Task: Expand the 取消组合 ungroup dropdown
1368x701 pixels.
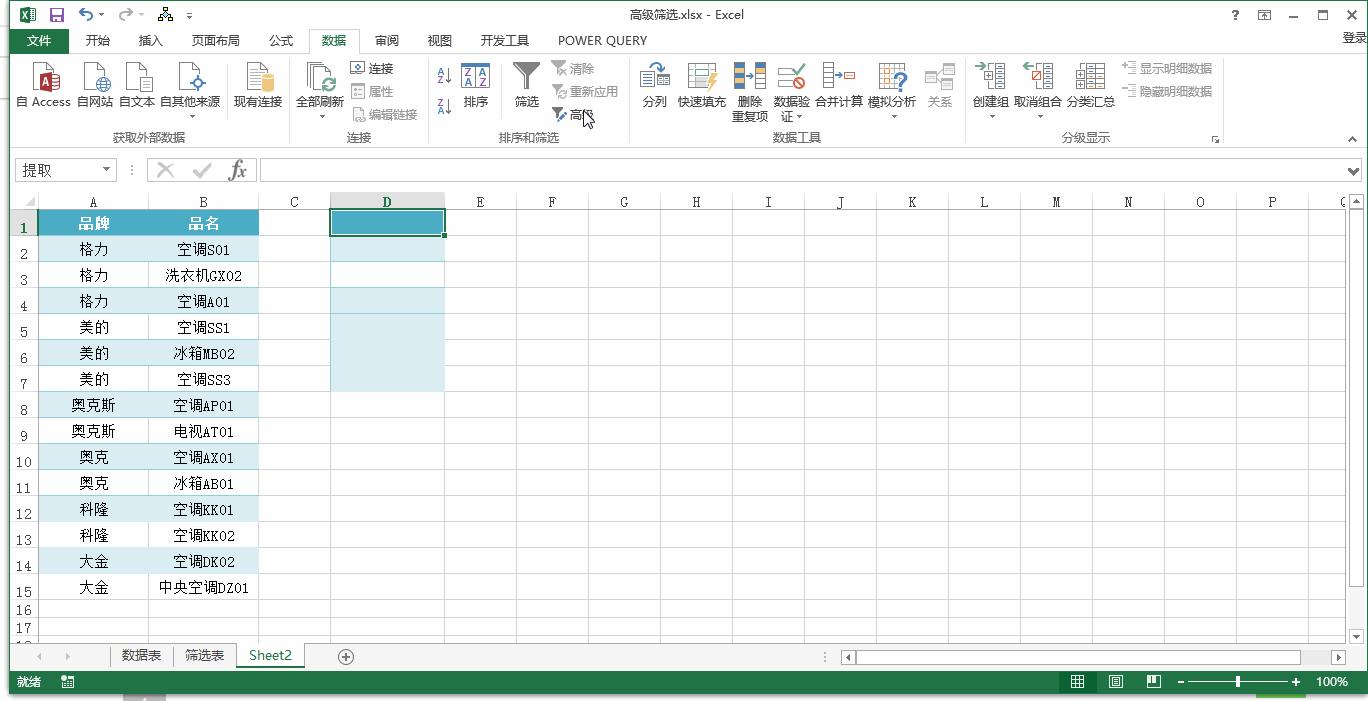Action: [x=1039, y=116]
